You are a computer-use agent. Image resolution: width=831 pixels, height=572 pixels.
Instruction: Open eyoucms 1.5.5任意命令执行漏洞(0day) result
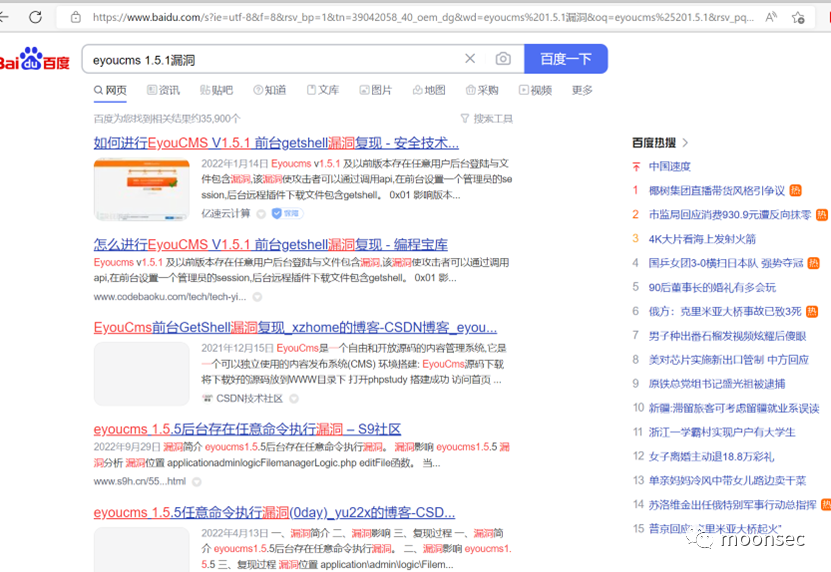274,513
